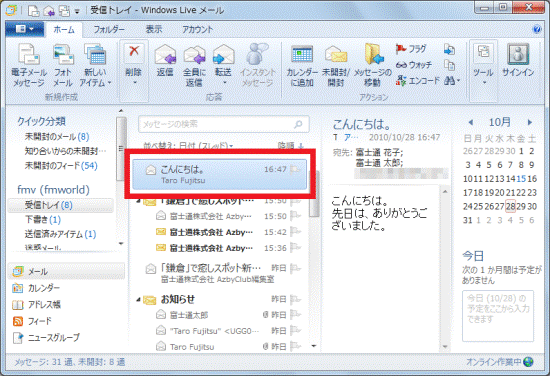Toggle flag on the 15:36 message
This screenshot has height=376, width=550.
295,248
